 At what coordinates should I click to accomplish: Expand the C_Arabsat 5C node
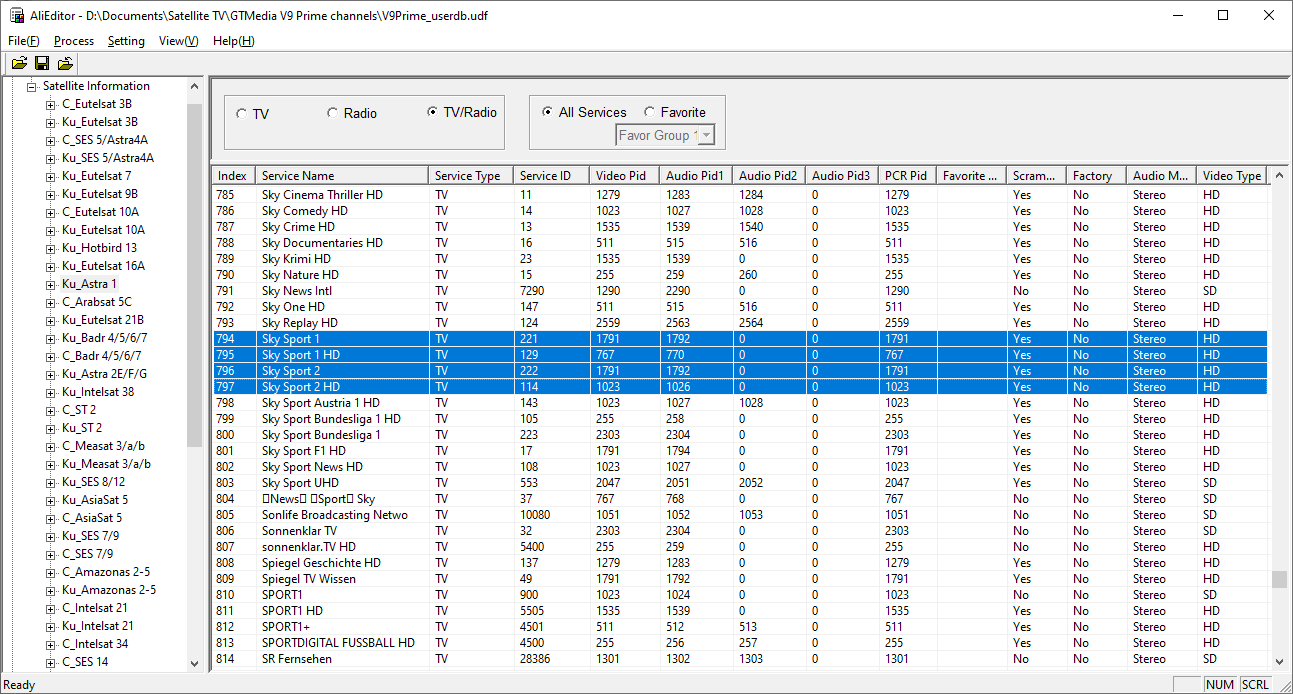click(x=51, y=302)
